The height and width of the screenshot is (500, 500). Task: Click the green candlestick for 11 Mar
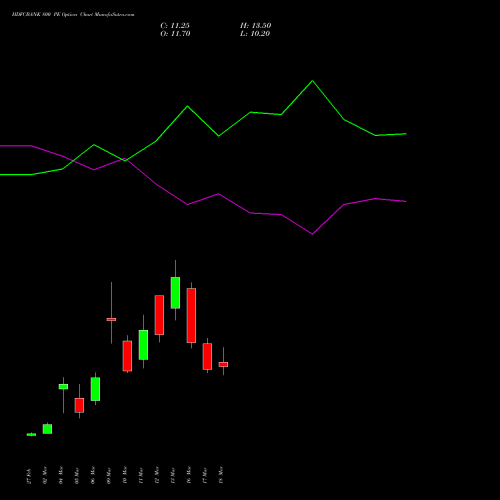point(143,345)
